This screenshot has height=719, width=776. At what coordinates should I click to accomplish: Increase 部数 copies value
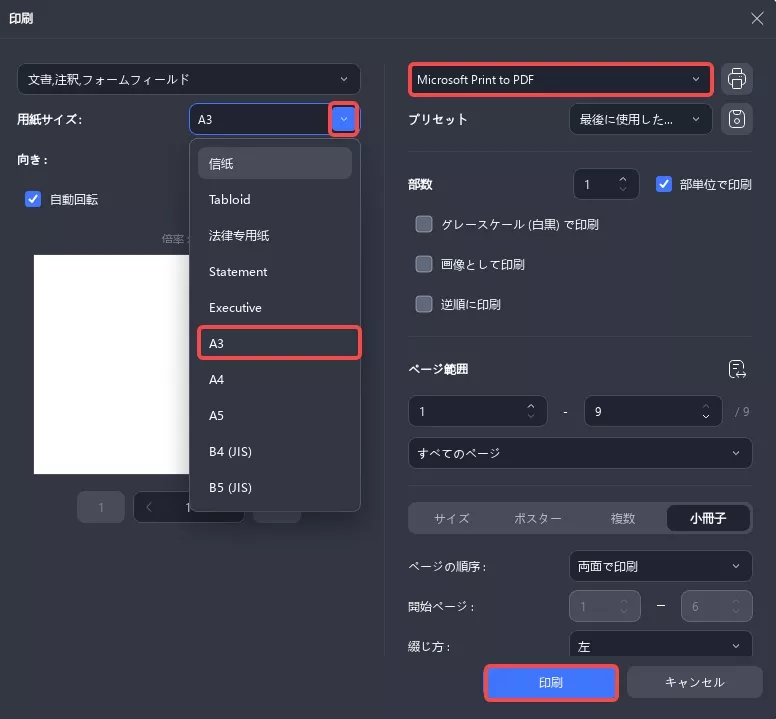click(623, 179)
